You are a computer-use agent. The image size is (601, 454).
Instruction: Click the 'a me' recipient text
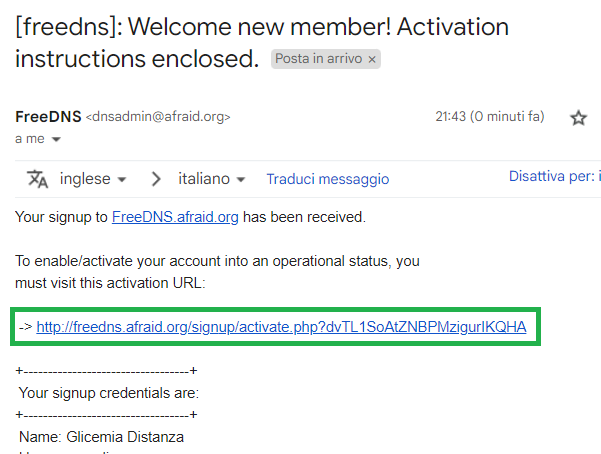[x=30, y=139]
